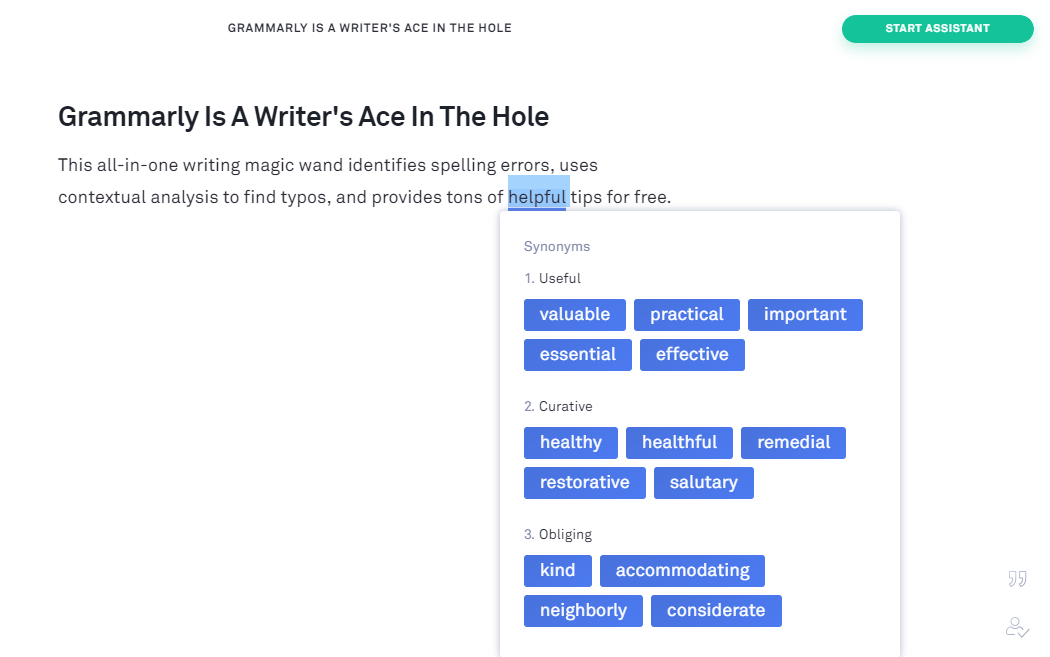This screenshot has width=1050, height=657.
Task: Replace with synonym "essential"
Action: pos(577,355)
